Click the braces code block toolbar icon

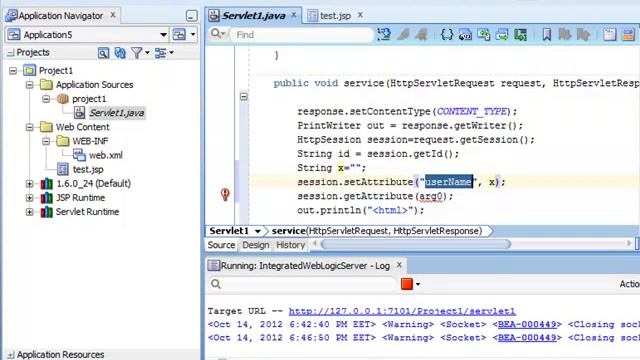(x=447, y=35)
